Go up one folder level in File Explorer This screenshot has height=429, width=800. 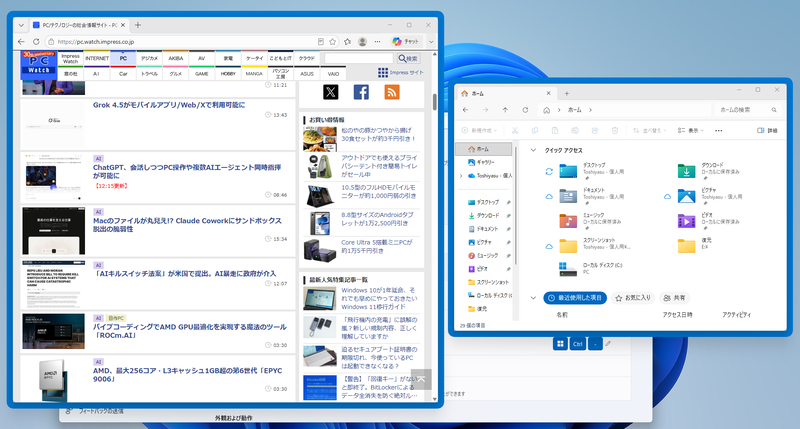point(505,110)
